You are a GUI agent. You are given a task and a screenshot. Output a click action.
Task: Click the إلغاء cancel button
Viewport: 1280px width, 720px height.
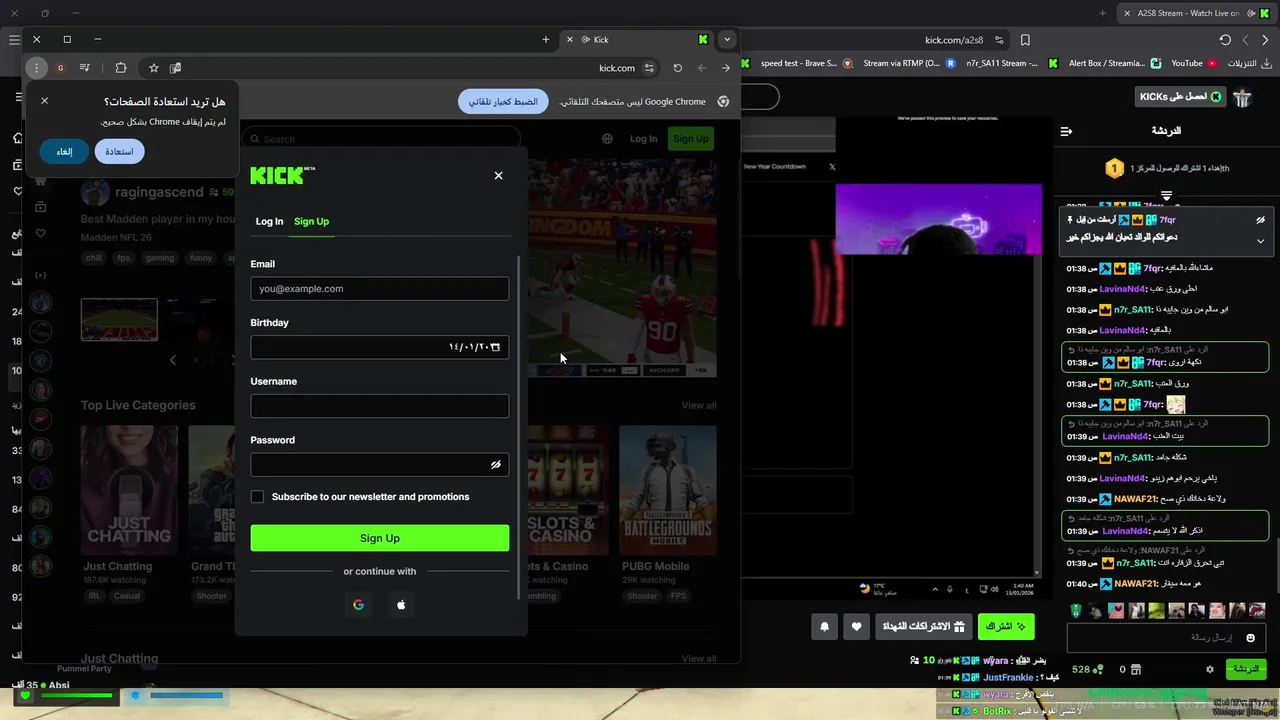click(x=64, y=151)
